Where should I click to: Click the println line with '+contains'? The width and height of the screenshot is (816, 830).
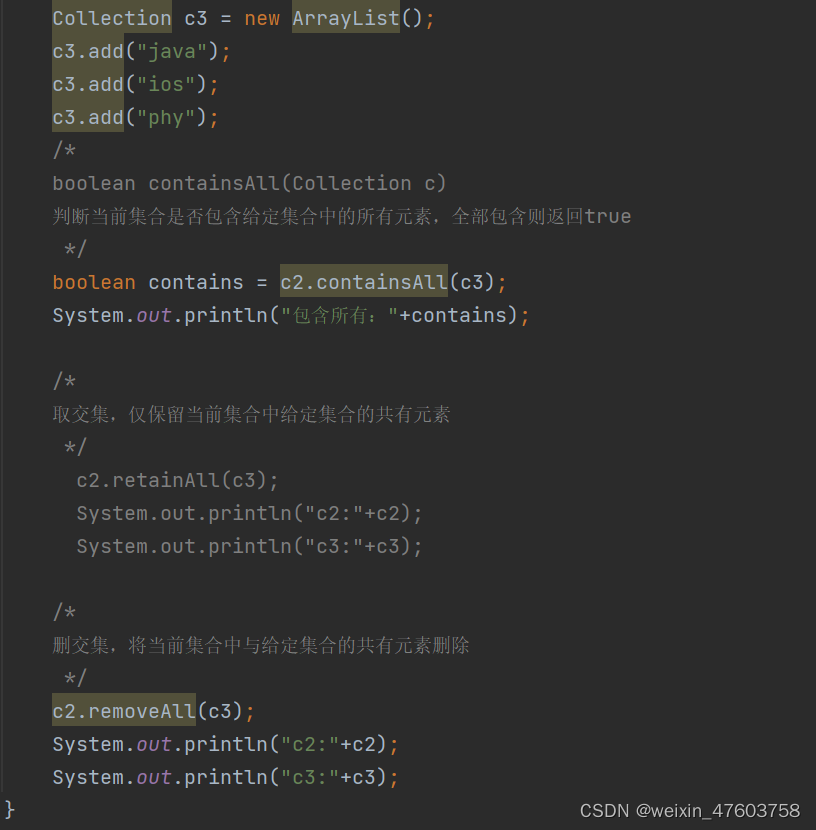click(291, 315)
